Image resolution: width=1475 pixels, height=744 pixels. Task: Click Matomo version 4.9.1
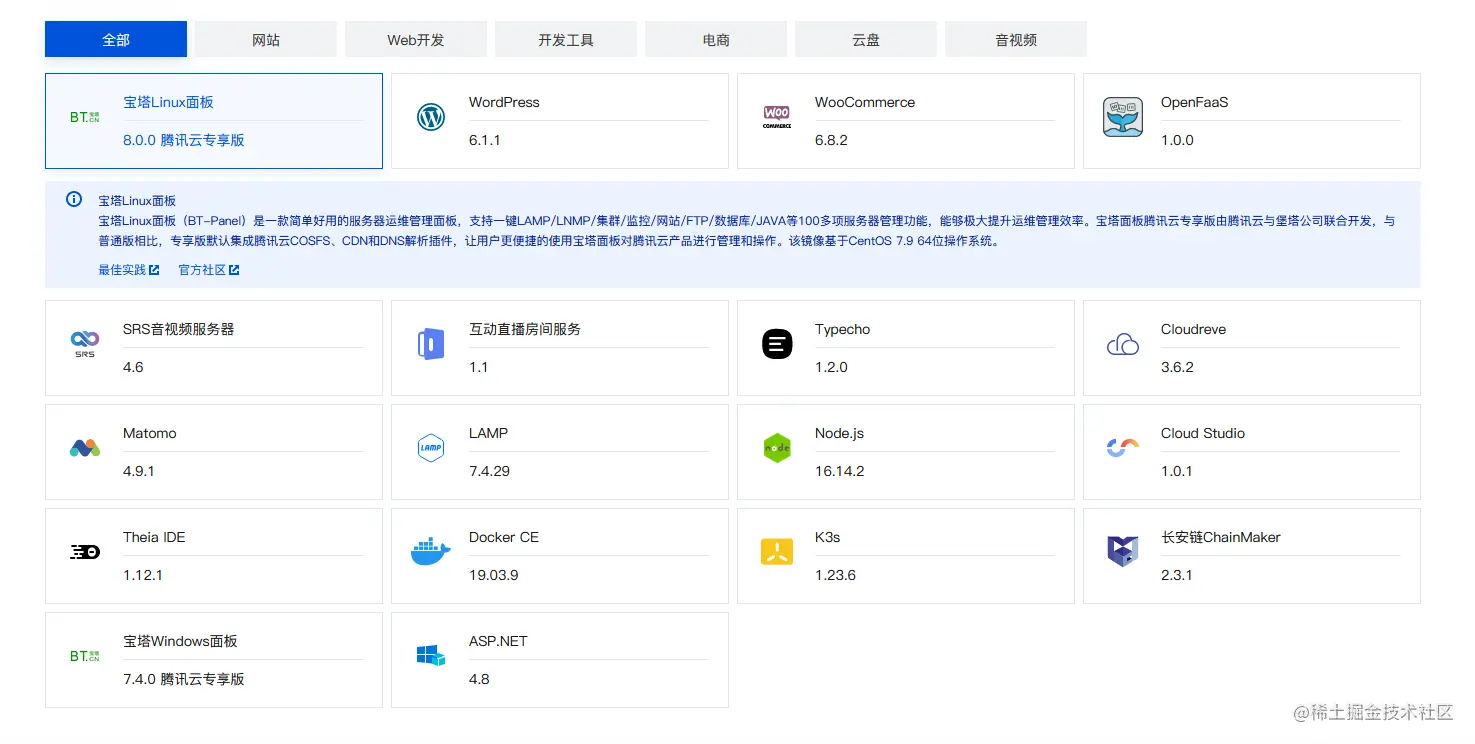(x=139, y=471)
